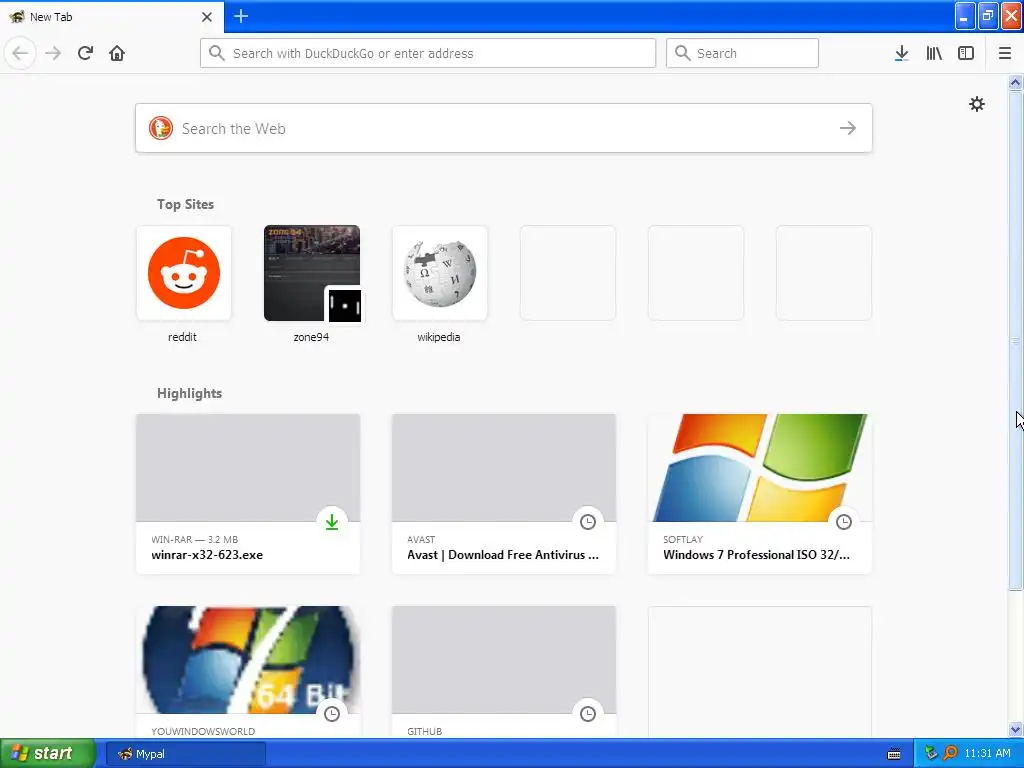Go to the Home page

pyautogui.click(x=117, y=53)
